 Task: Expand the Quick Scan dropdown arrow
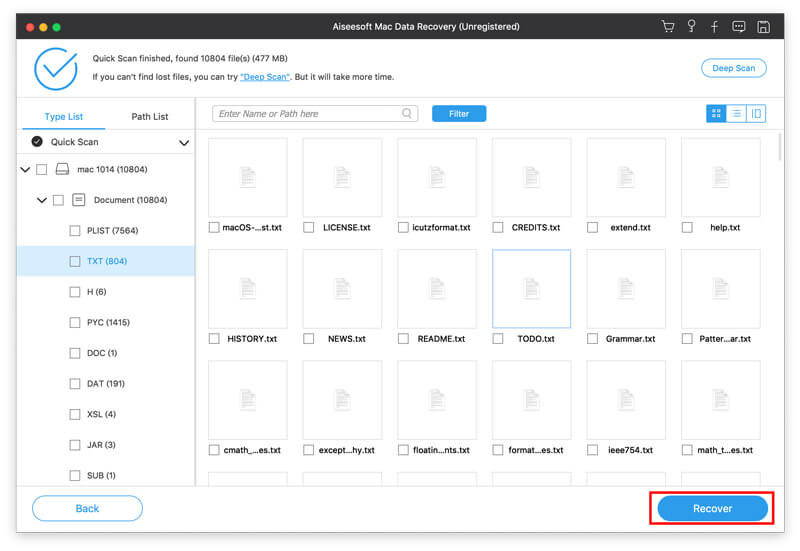click(x=184, y=143)
